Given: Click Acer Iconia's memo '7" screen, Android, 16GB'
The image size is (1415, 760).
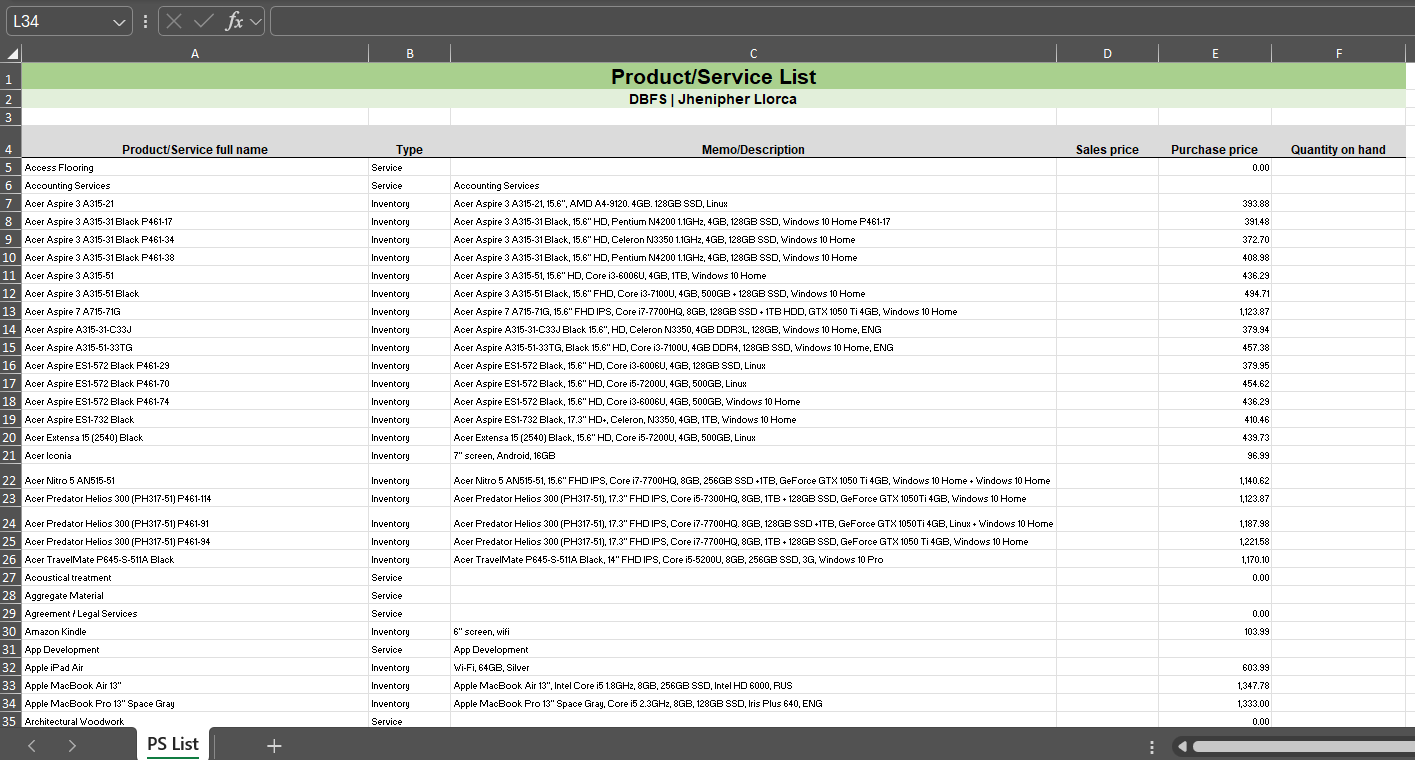Looking at the screenshot, I should [x=753, y=456].
